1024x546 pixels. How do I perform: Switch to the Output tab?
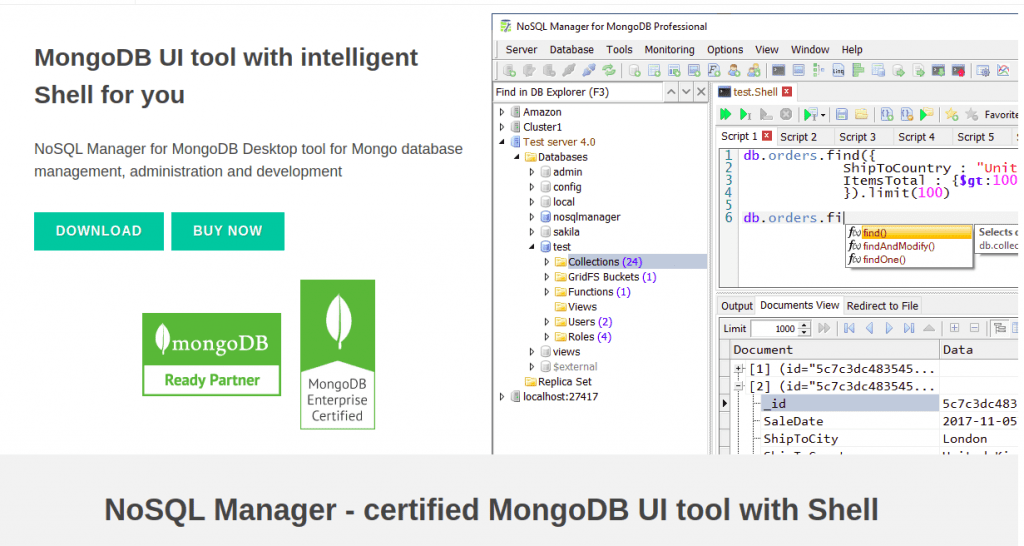[x=737, y=306]
